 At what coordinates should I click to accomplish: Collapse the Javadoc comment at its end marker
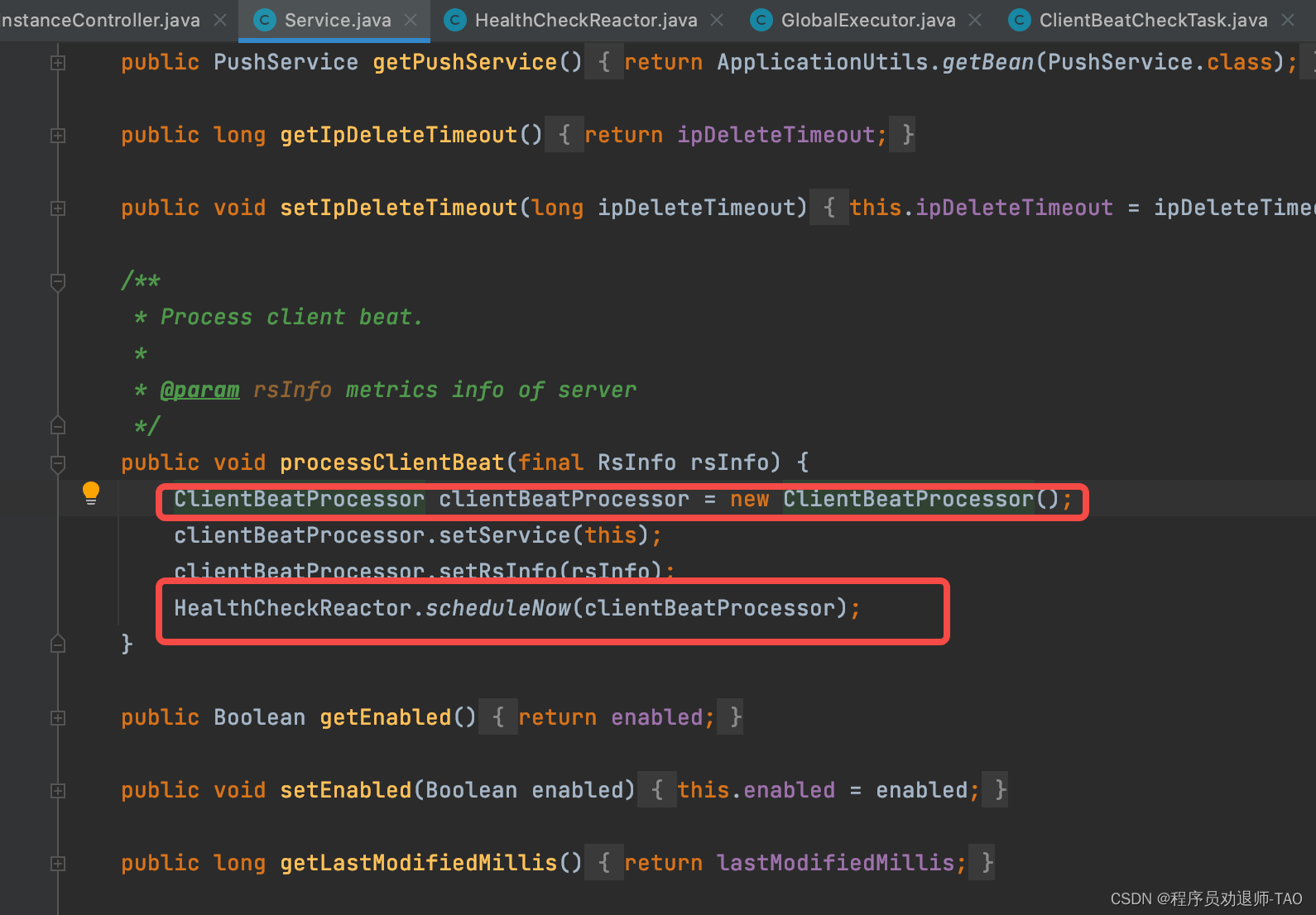[58, 426]
